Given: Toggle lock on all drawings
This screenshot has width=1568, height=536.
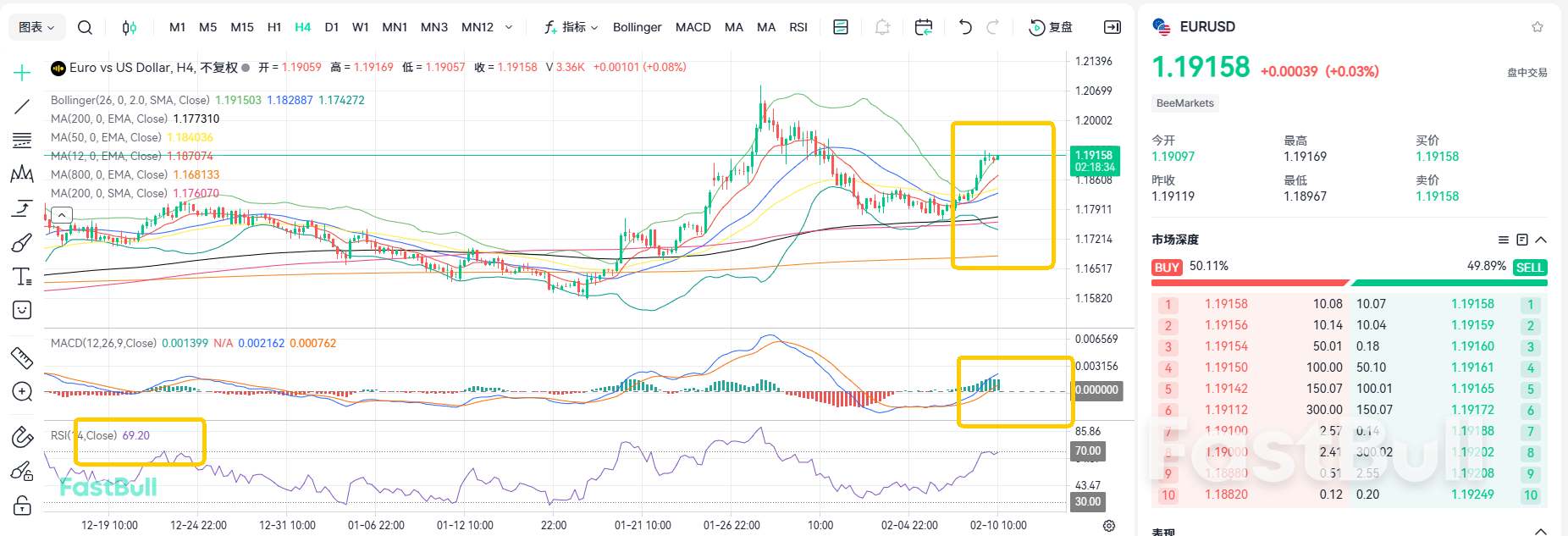Looking at the screenshot, I should point(22,506).
